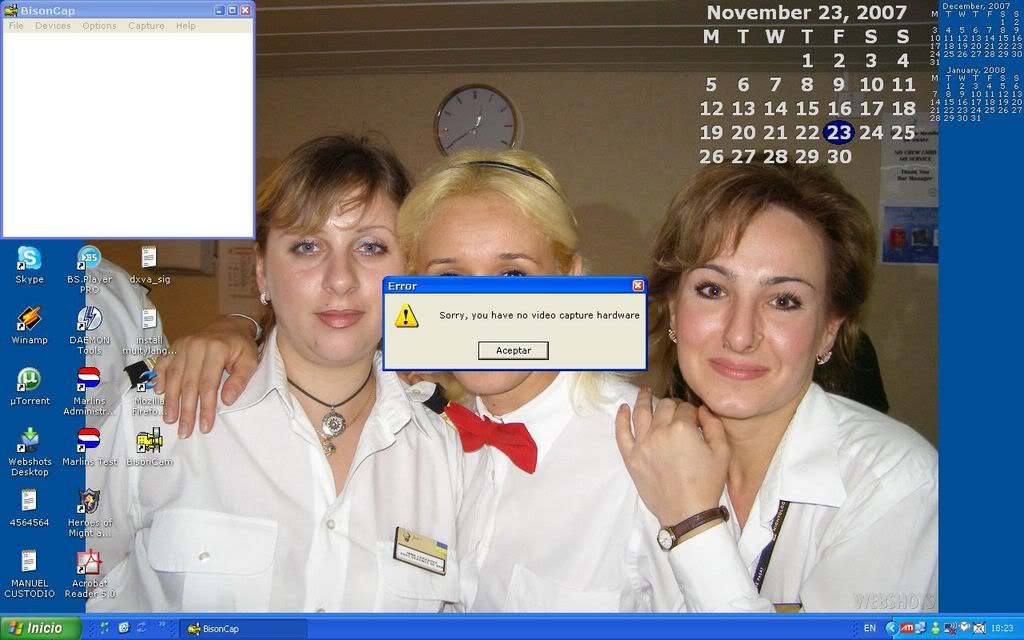Select the DAEMON Tools shortcut
1024x640 pixels.
89,319
